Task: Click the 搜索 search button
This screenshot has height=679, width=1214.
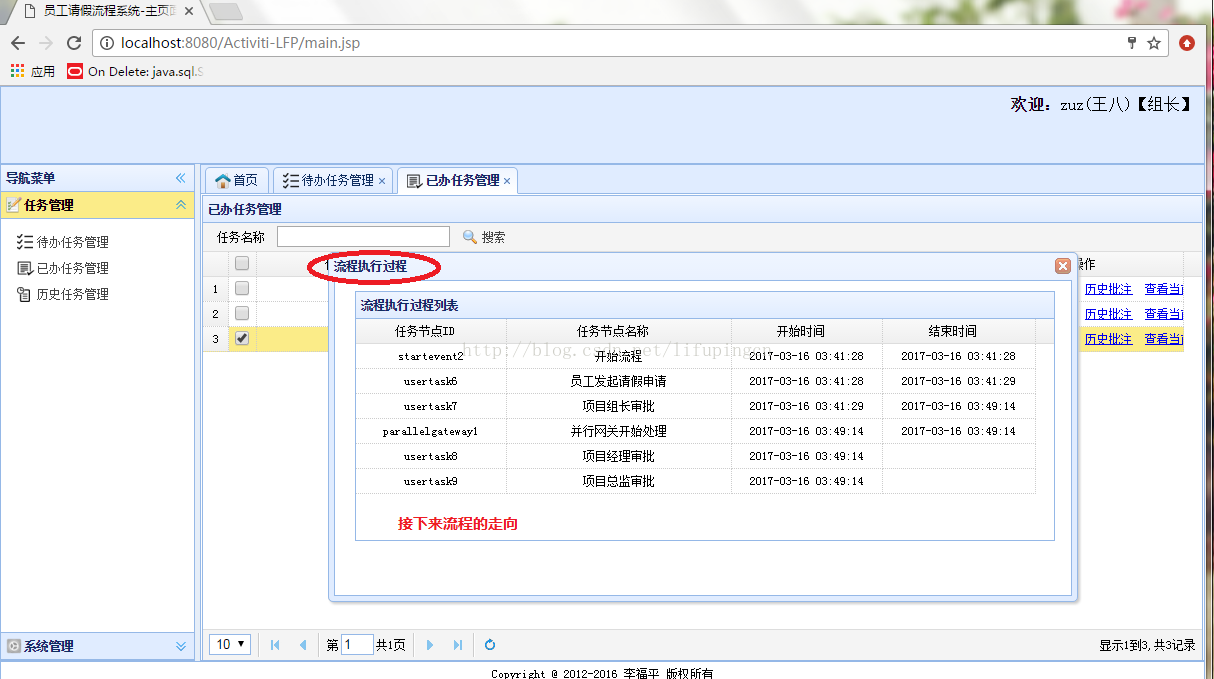Action: [484, 237]
